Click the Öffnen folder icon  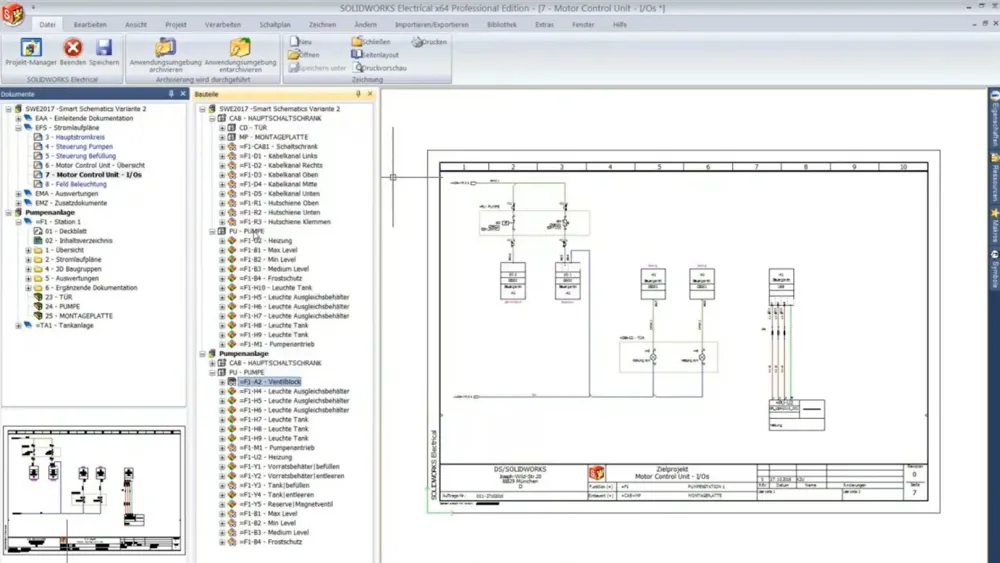(x=294, y=55)
